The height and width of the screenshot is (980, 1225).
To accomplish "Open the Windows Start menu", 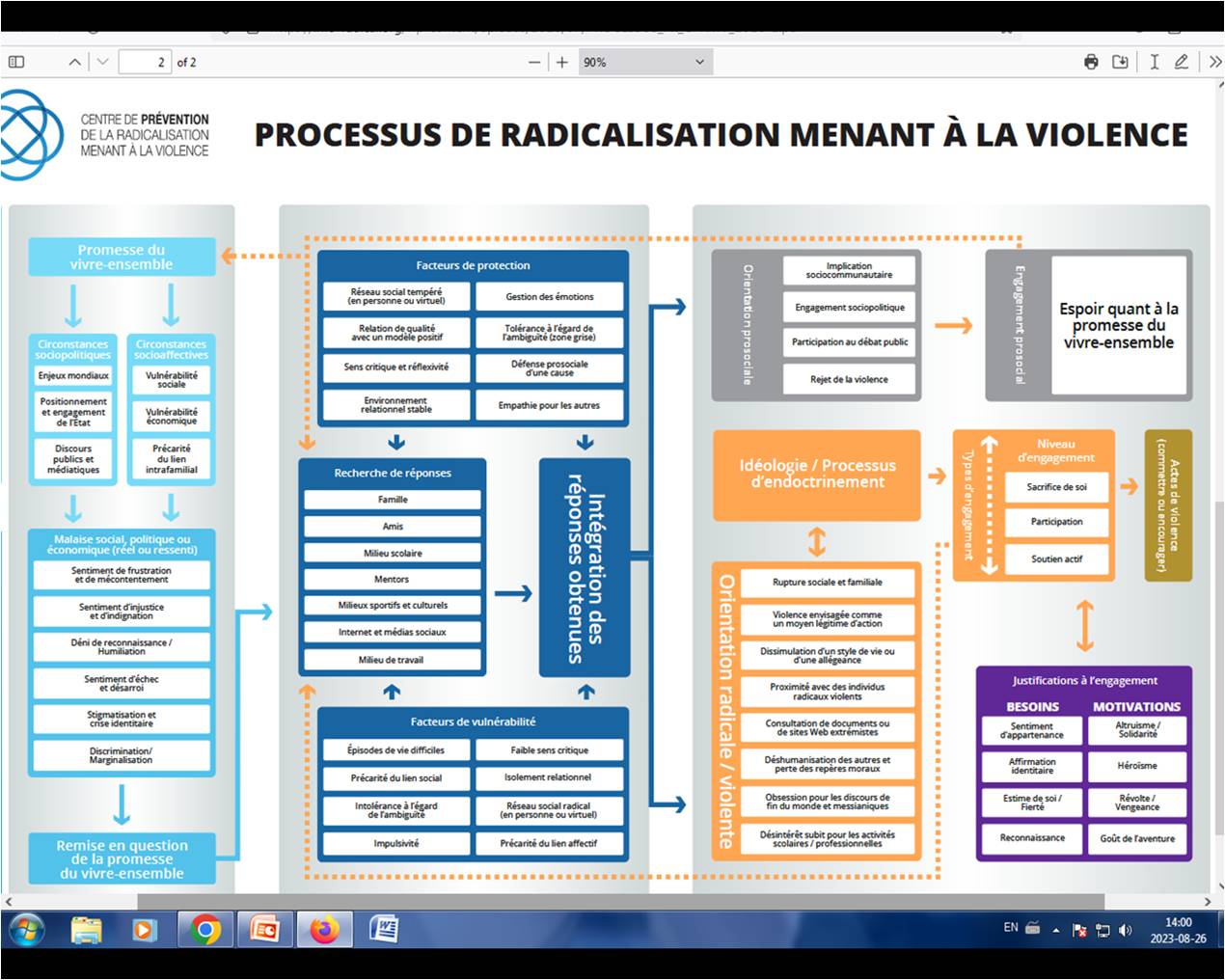I will (26, 929).
